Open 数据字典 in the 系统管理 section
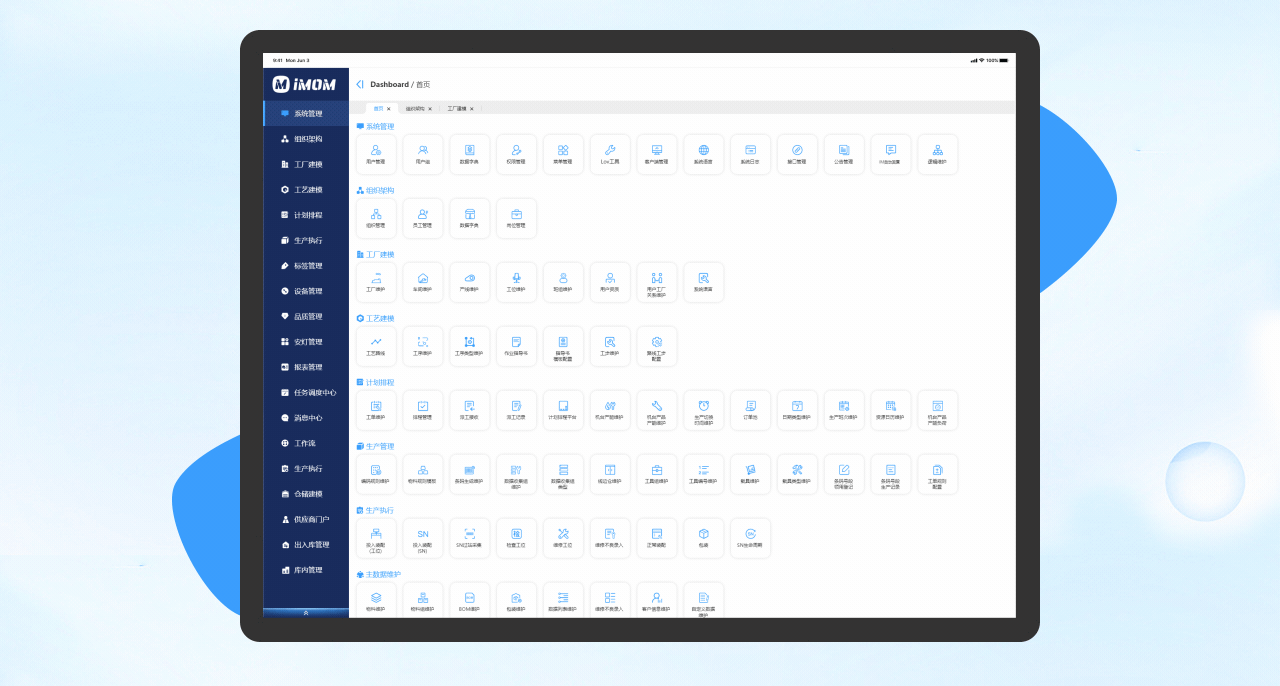The width and height of the screenshot is (1280, 686). click(x=470, y=154)
